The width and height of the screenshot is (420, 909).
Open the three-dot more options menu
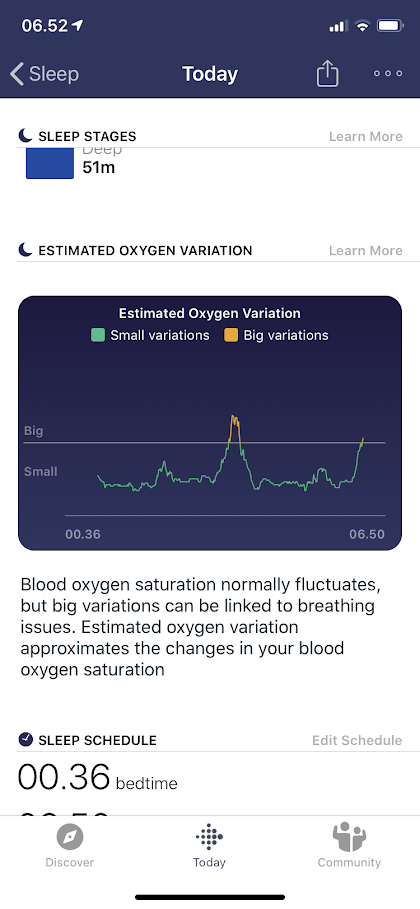pos(388,74)
